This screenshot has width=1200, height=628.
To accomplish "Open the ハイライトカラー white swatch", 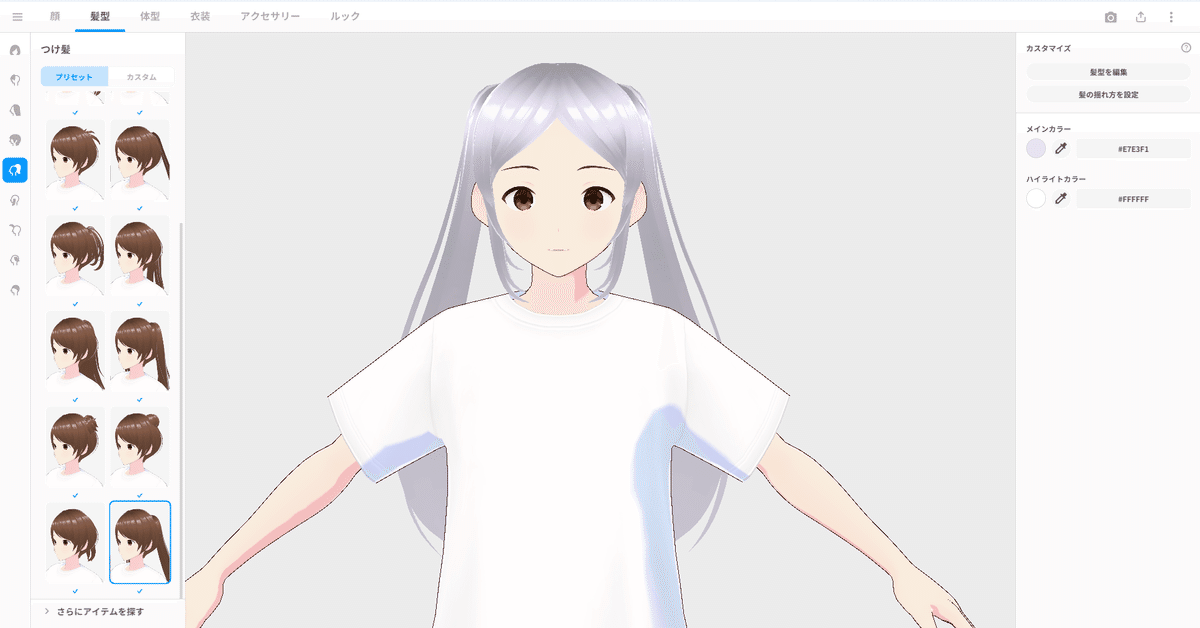I will [1036, 198].
